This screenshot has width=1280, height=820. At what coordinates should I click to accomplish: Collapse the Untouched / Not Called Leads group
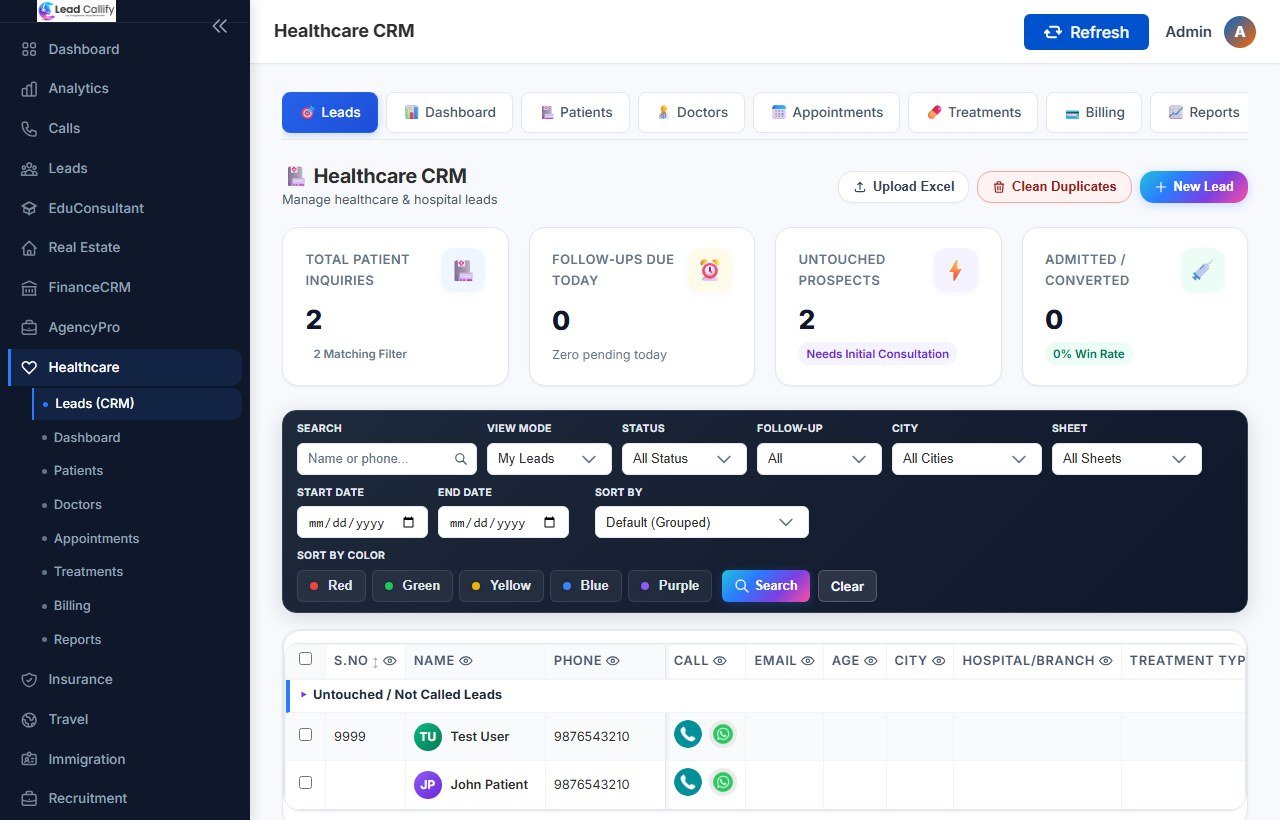pos(304,694)
